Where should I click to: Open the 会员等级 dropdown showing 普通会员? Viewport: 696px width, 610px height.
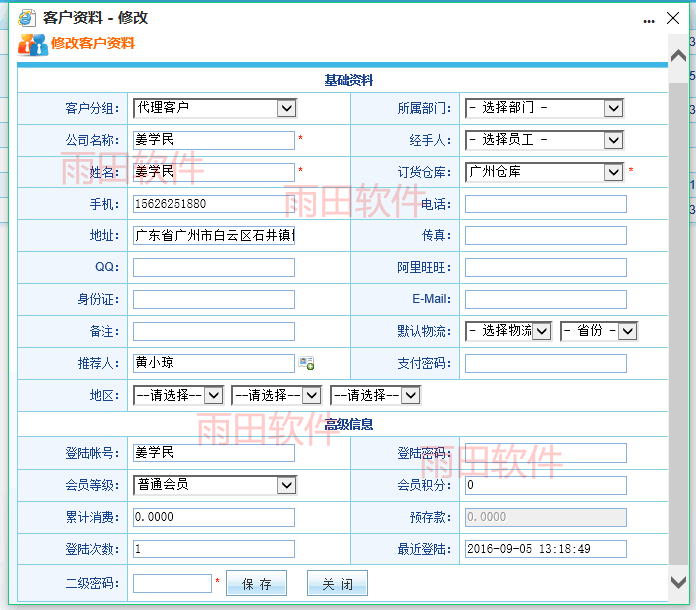[215, 485]
